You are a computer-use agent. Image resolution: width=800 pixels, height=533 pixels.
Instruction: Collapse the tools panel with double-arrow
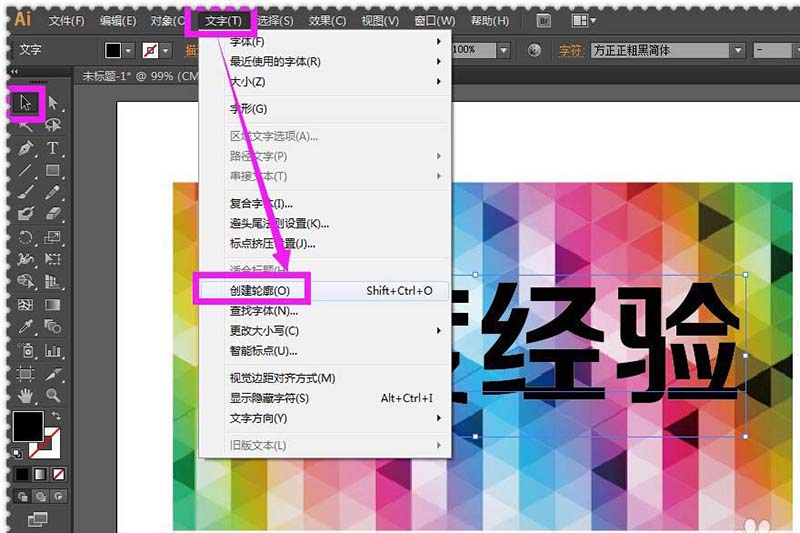(14, 71)
